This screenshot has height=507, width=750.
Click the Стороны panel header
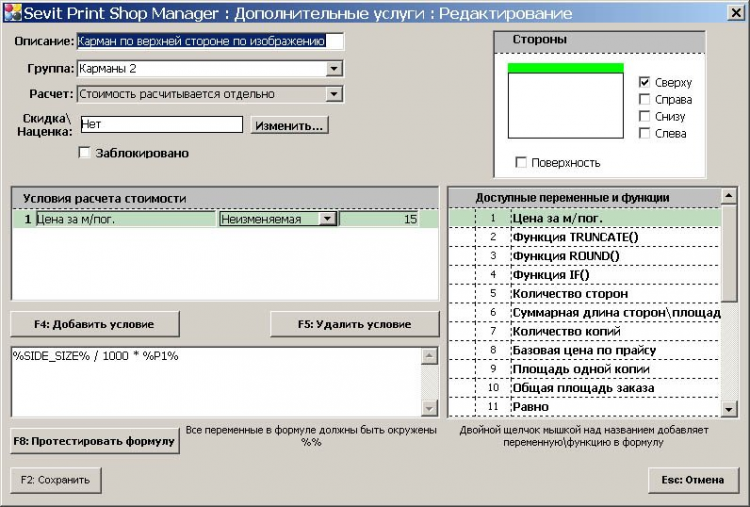tap(599, 42)
